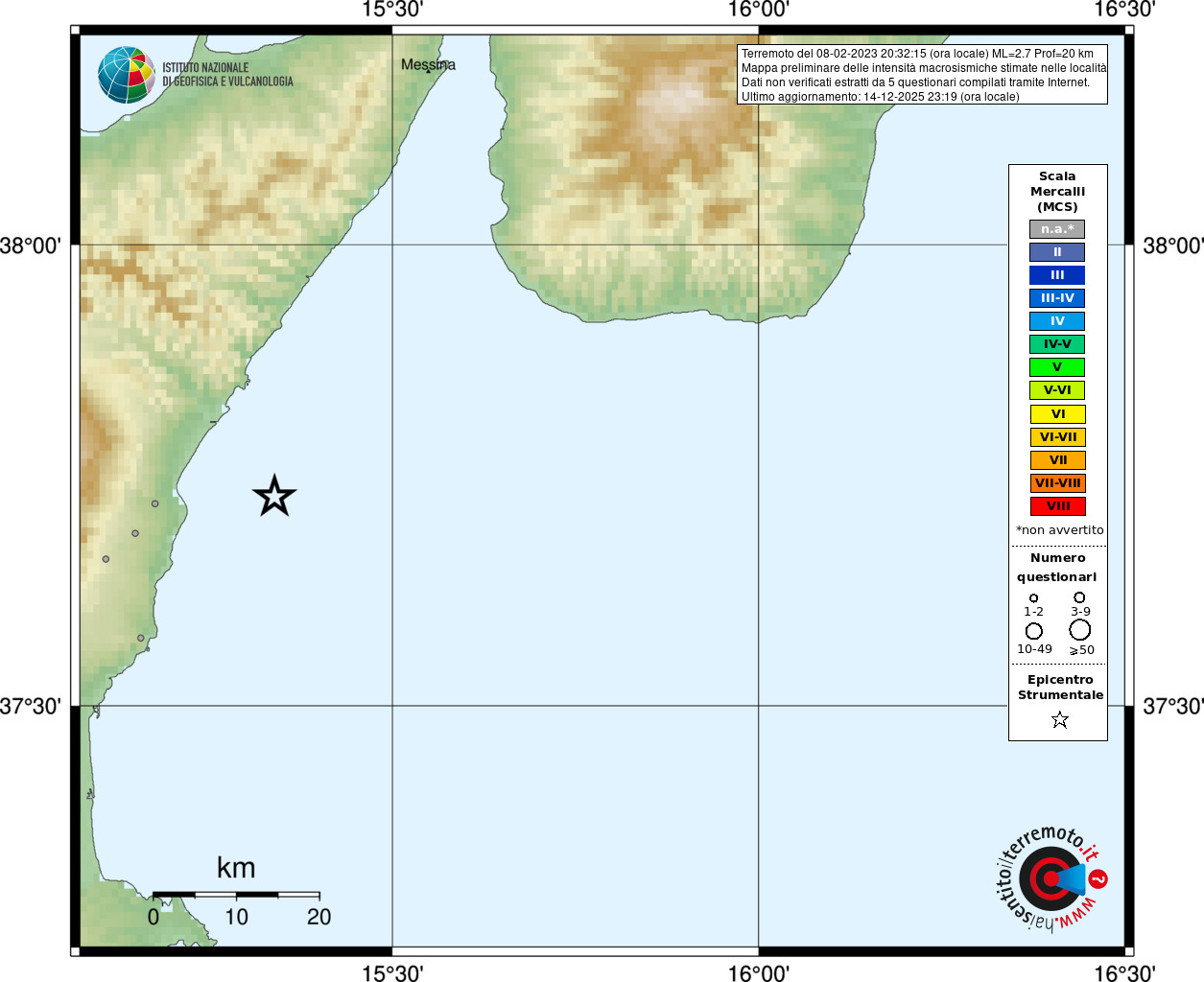Viewport: 1204px width, 982px height.
Task: Click the INGV globe logo
Action: 126,75
